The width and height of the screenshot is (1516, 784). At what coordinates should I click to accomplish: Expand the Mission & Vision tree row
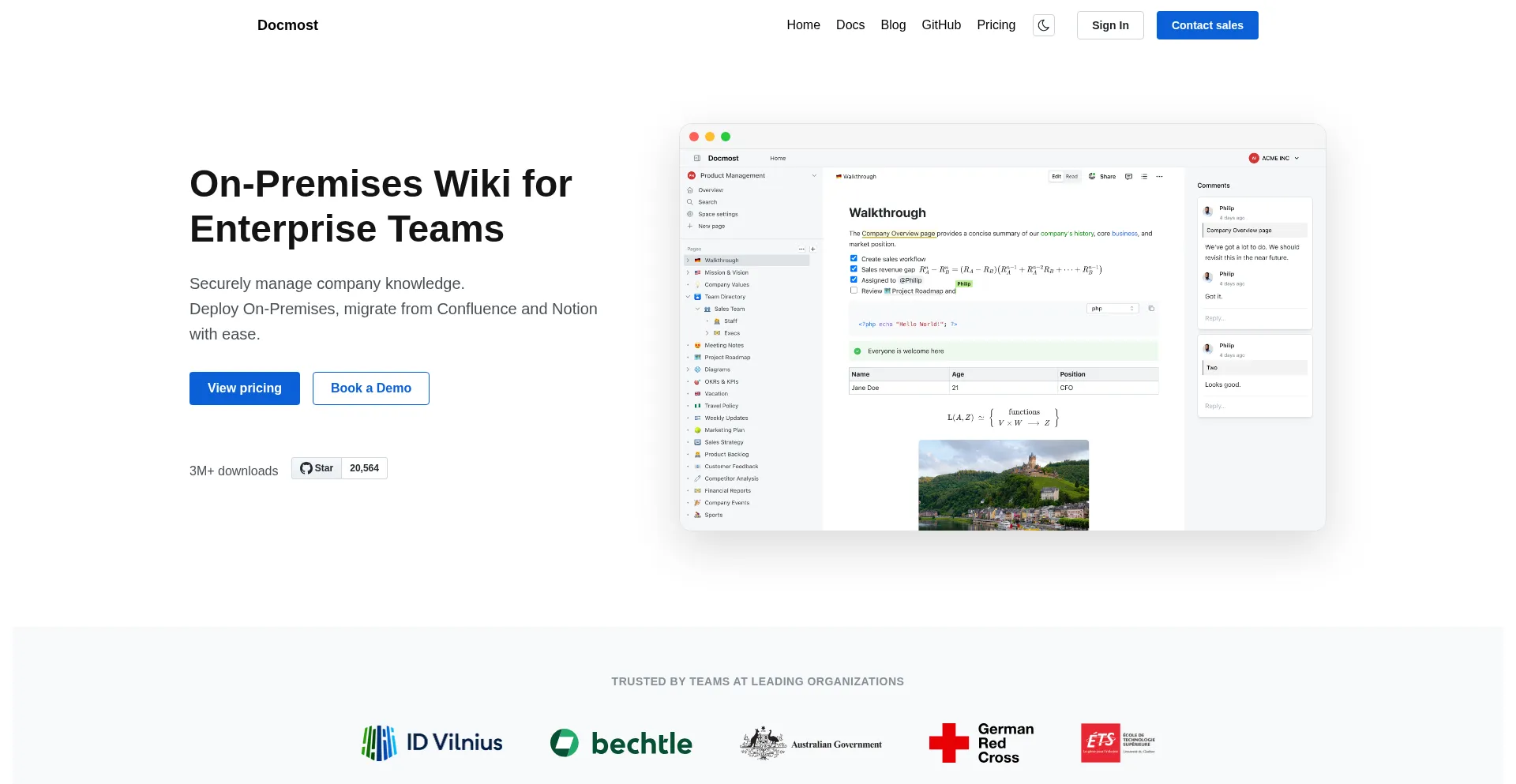click(688, 272)
